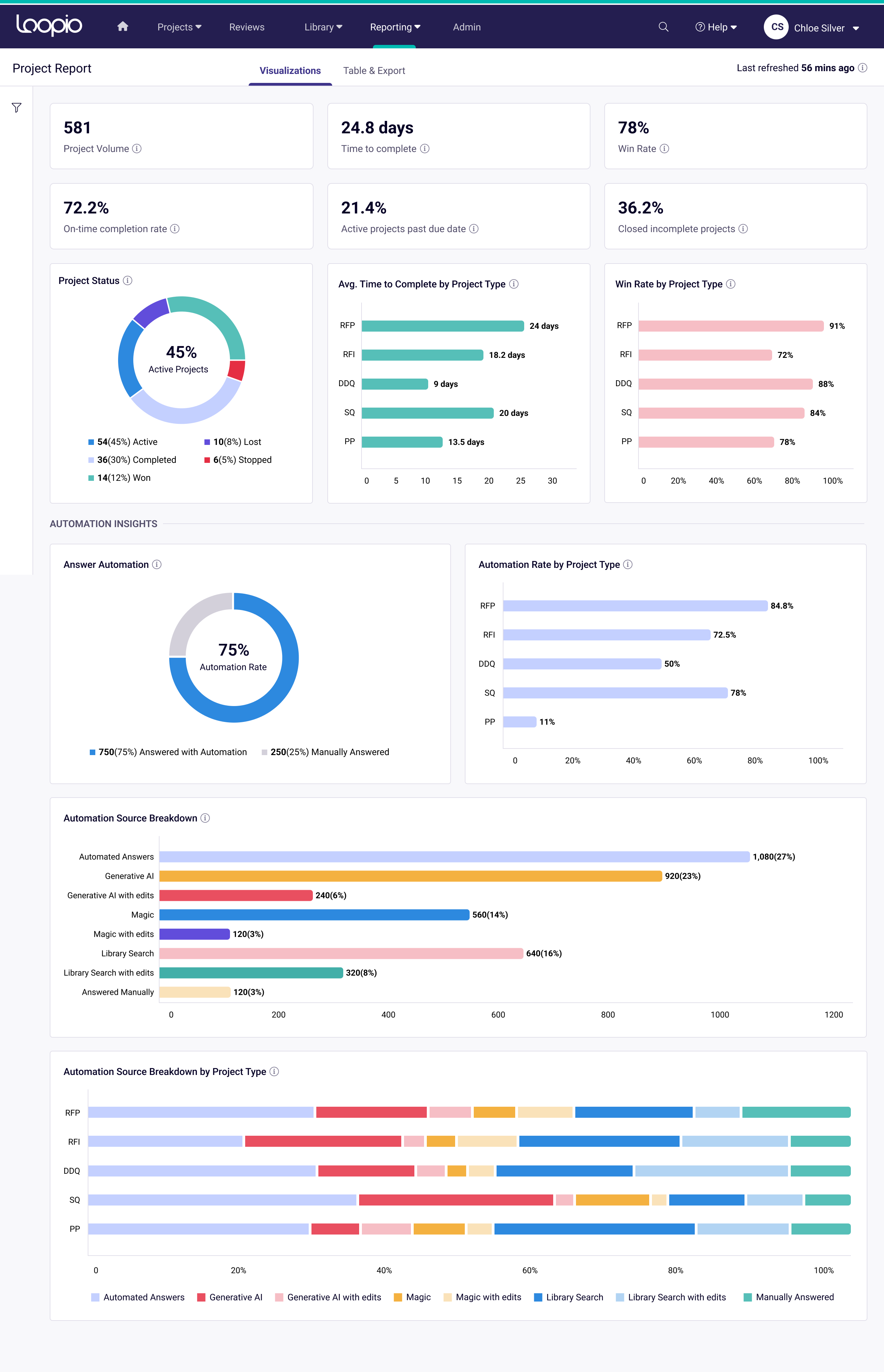Click info icon beside Project Volume
This screenshot has height=1372, width=884.
(x=137, y=149)
